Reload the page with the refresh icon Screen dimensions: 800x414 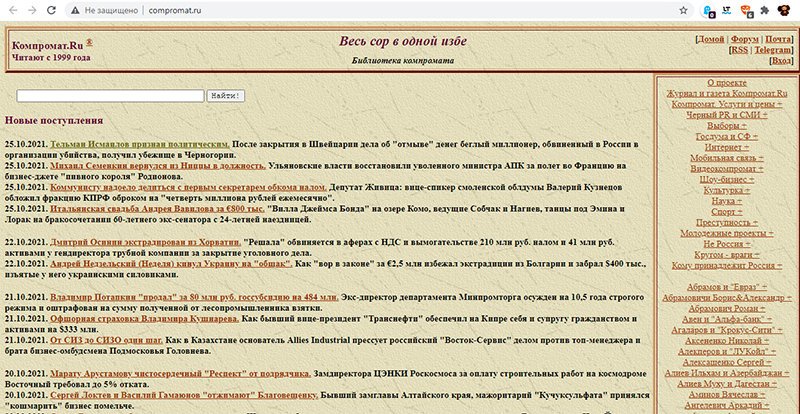click(x=51, y=10)
